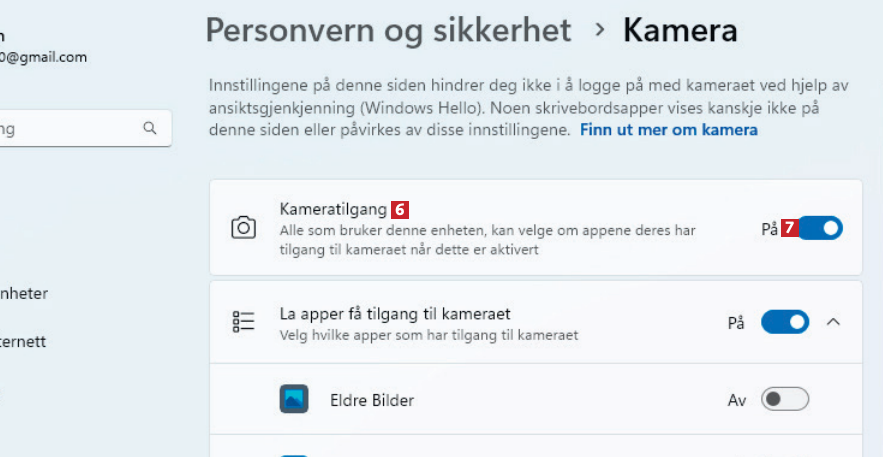Click the camera icon beside Kameratilgang
Viewport: 883px width, 457px height.
(x=243, y=228)
